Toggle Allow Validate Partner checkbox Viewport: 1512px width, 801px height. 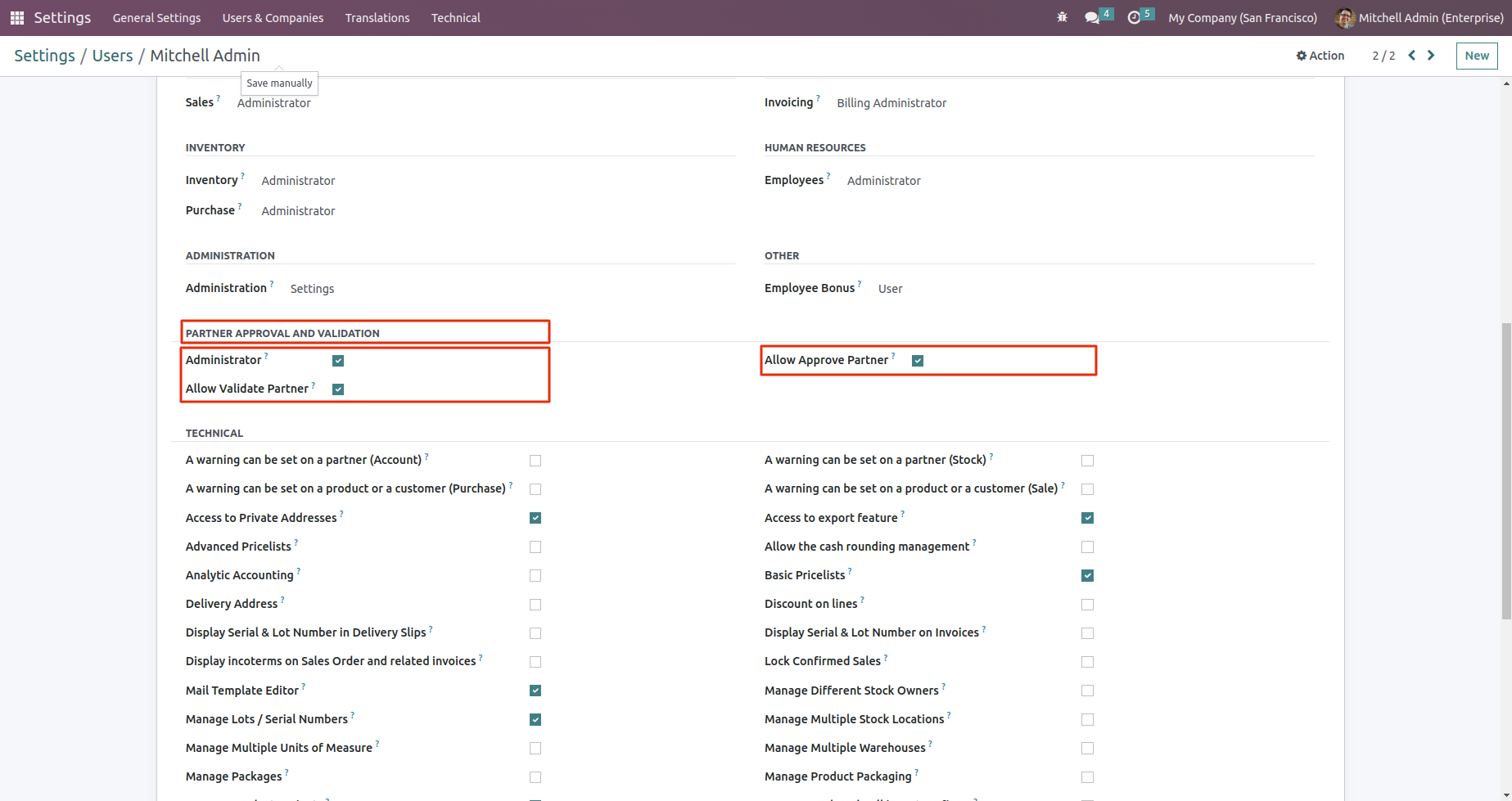[x=338, y=389]
